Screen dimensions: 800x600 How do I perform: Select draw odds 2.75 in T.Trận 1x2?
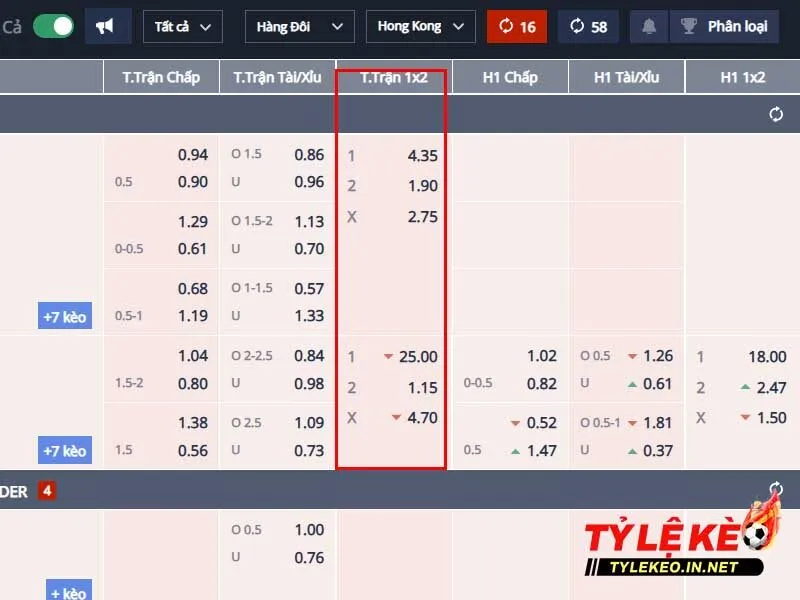[x=422, y=217]
